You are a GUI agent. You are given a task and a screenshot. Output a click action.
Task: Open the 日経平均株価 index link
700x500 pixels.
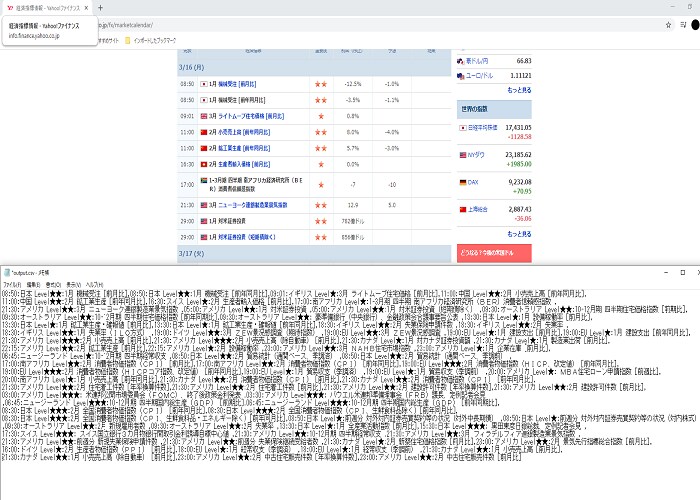pyautogui.click(x=482, y=128)
